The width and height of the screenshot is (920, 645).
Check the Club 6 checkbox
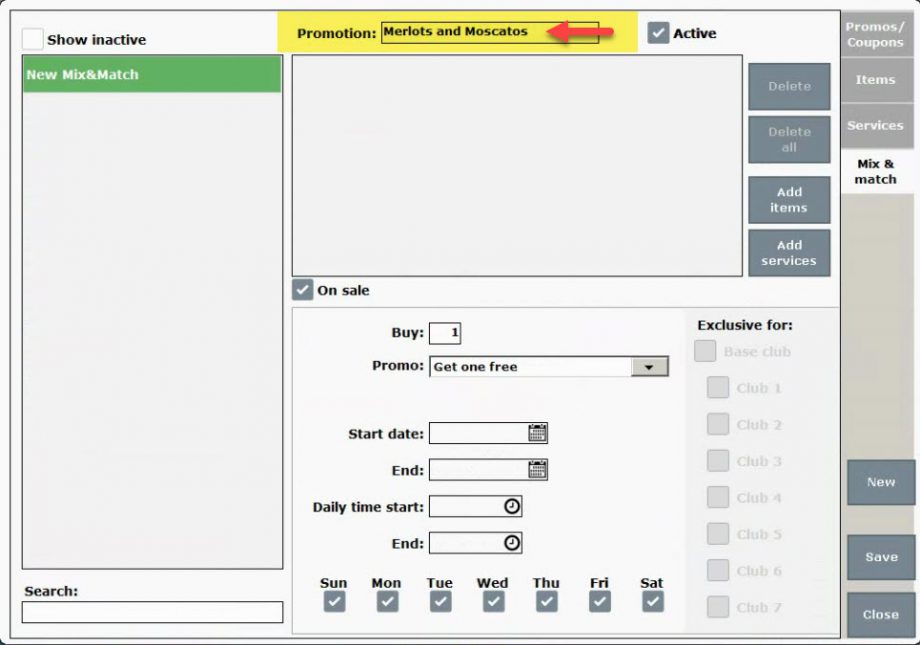pyautogui.click(x=718, y=570)
